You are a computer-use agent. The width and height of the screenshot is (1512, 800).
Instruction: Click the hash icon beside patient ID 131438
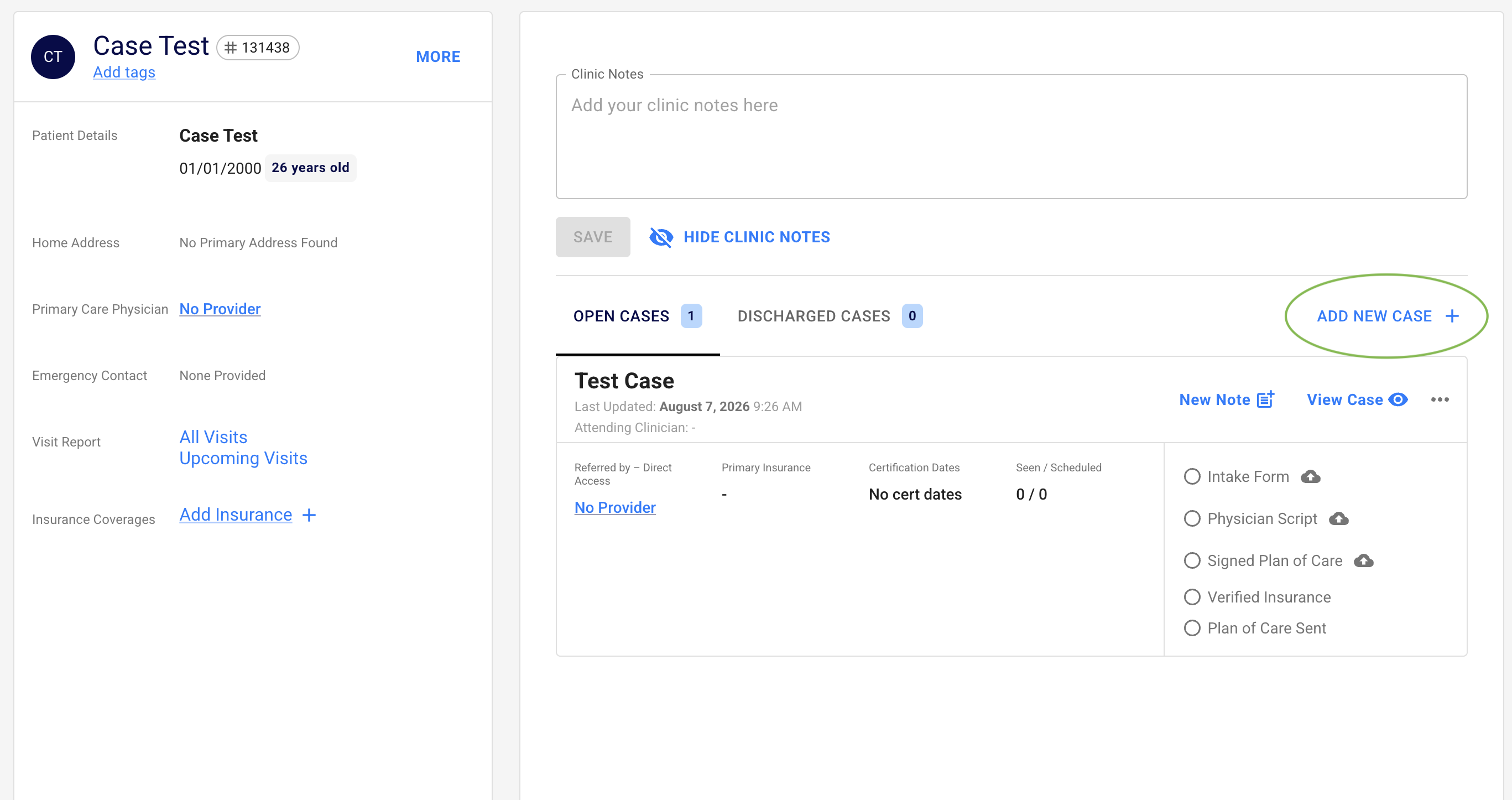pyautogui.click(x=231, y=48)
